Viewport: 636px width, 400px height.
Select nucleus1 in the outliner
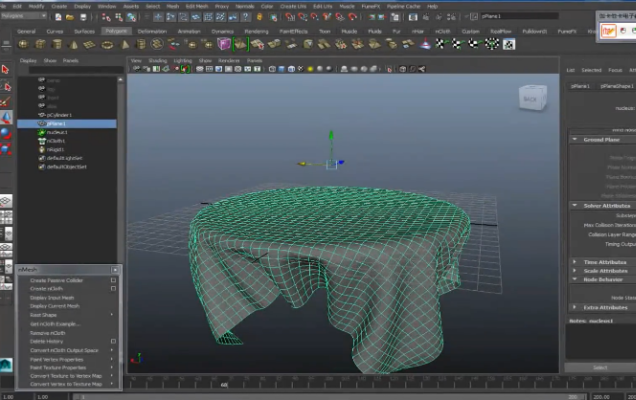click(x=56, y=131)
